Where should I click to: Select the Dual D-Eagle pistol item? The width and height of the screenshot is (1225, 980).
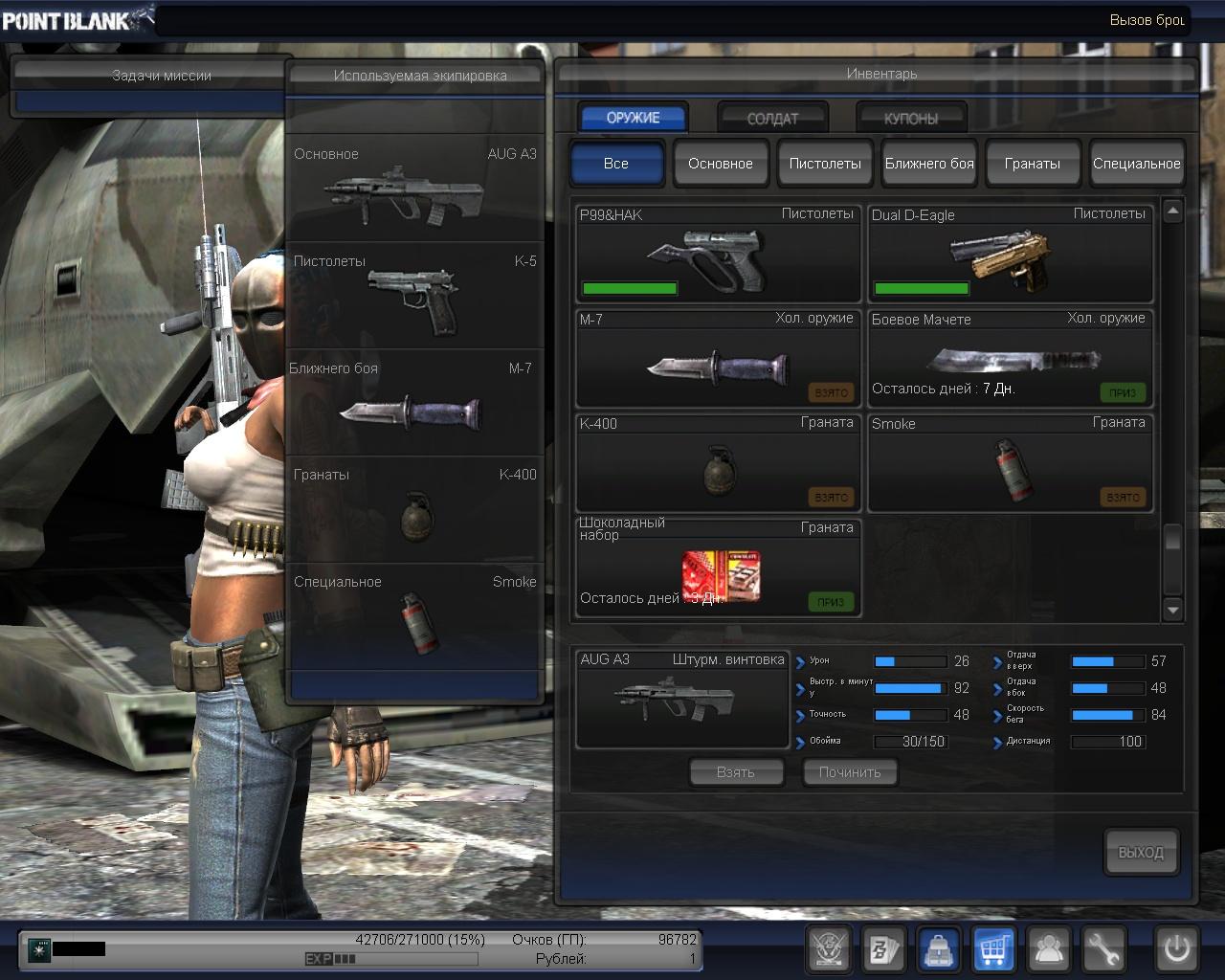point(1010,255)
